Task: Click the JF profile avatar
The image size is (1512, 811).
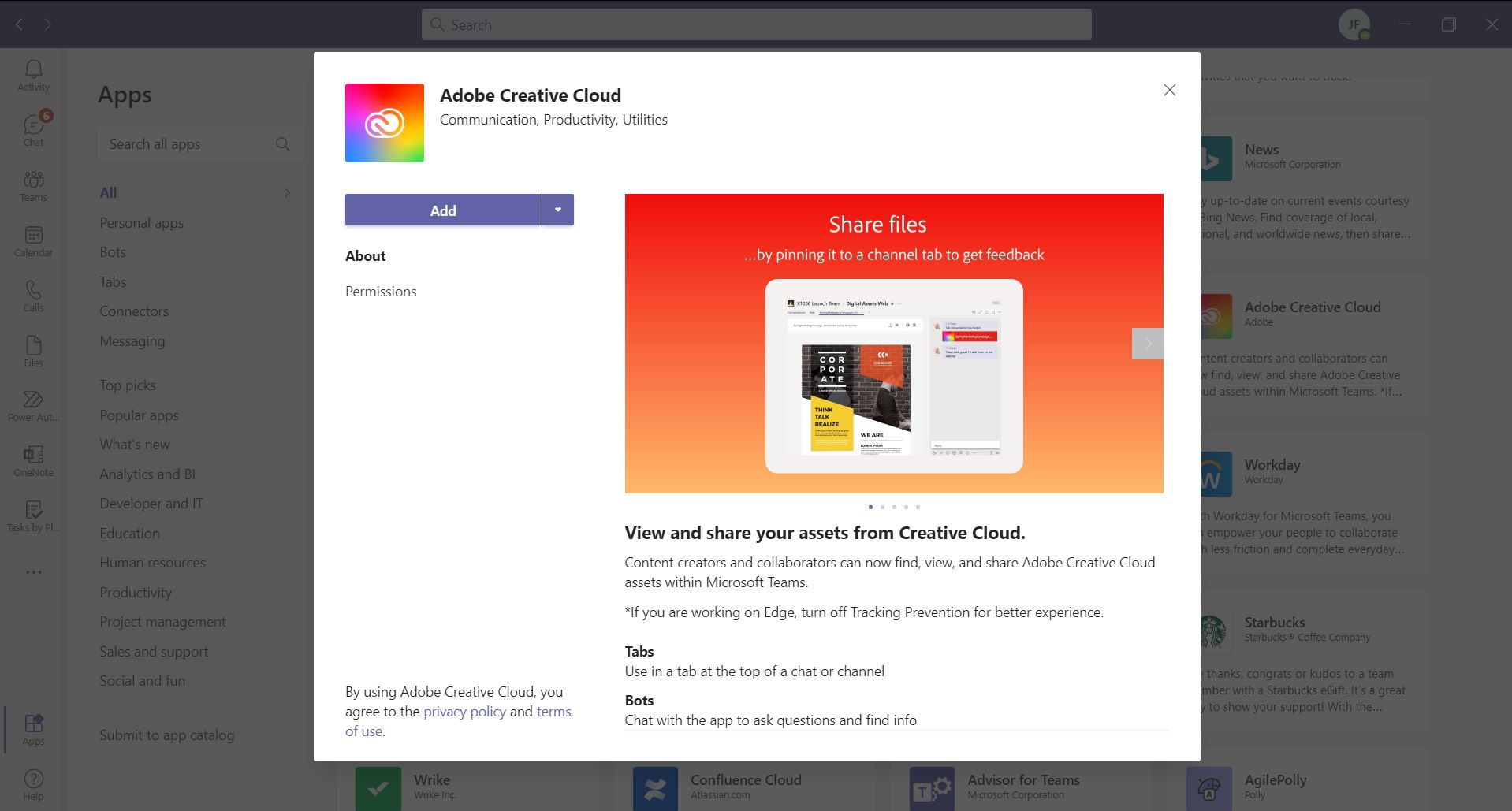Action: point(1354,24)
